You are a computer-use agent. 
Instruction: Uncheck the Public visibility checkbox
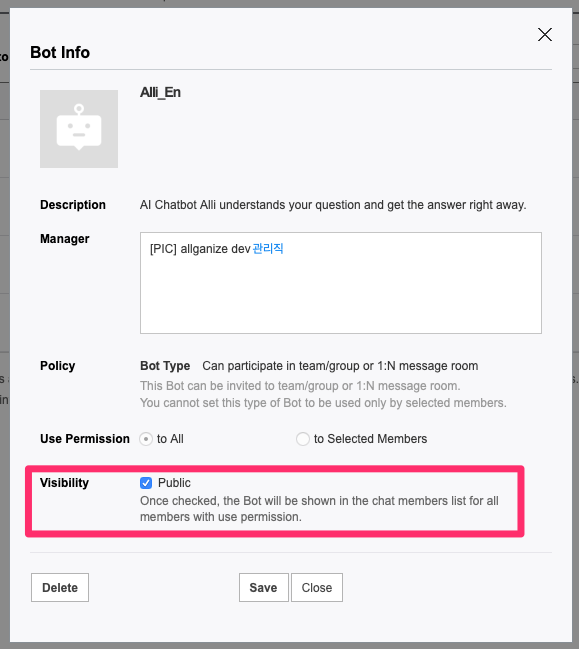(146, 483)
